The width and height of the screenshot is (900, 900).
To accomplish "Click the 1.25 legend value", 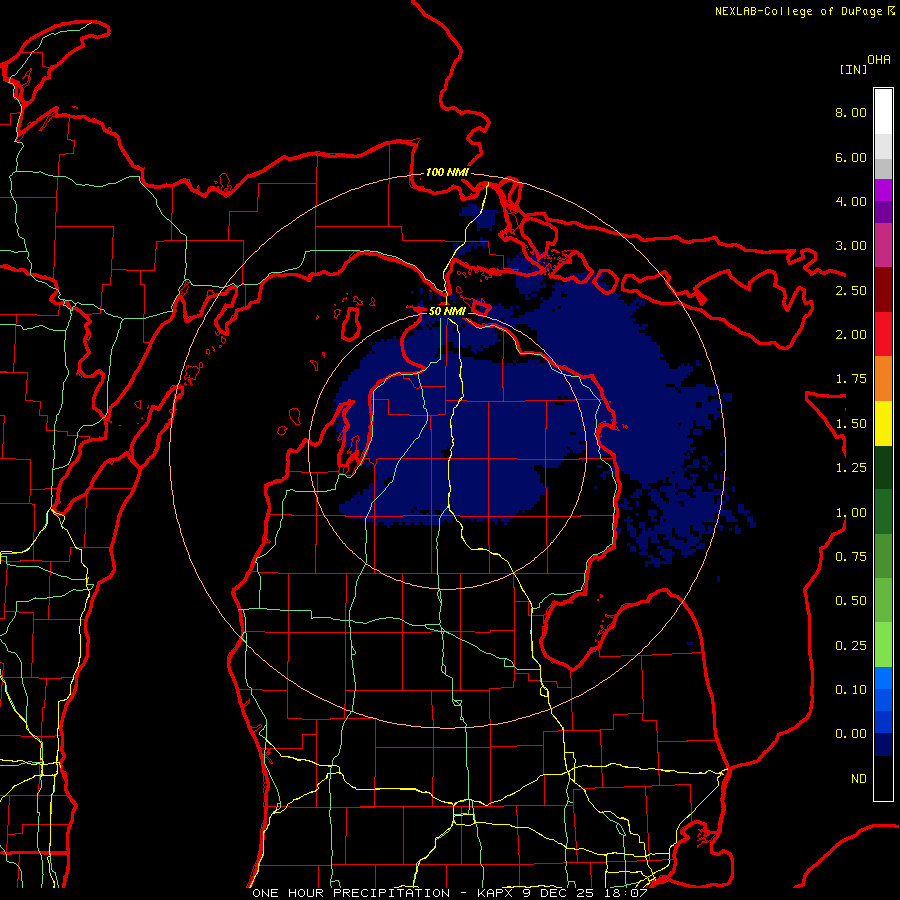I will 851,468.
